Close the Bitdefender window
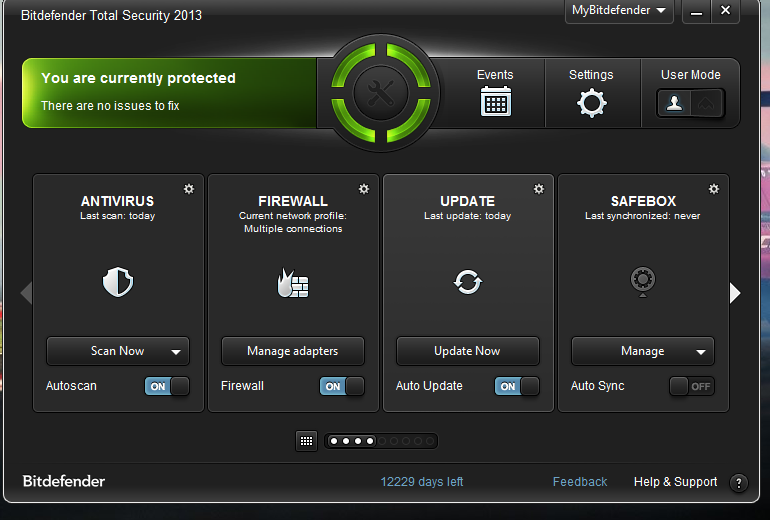Viewport: 770px width, 520px height. point(725,11)
